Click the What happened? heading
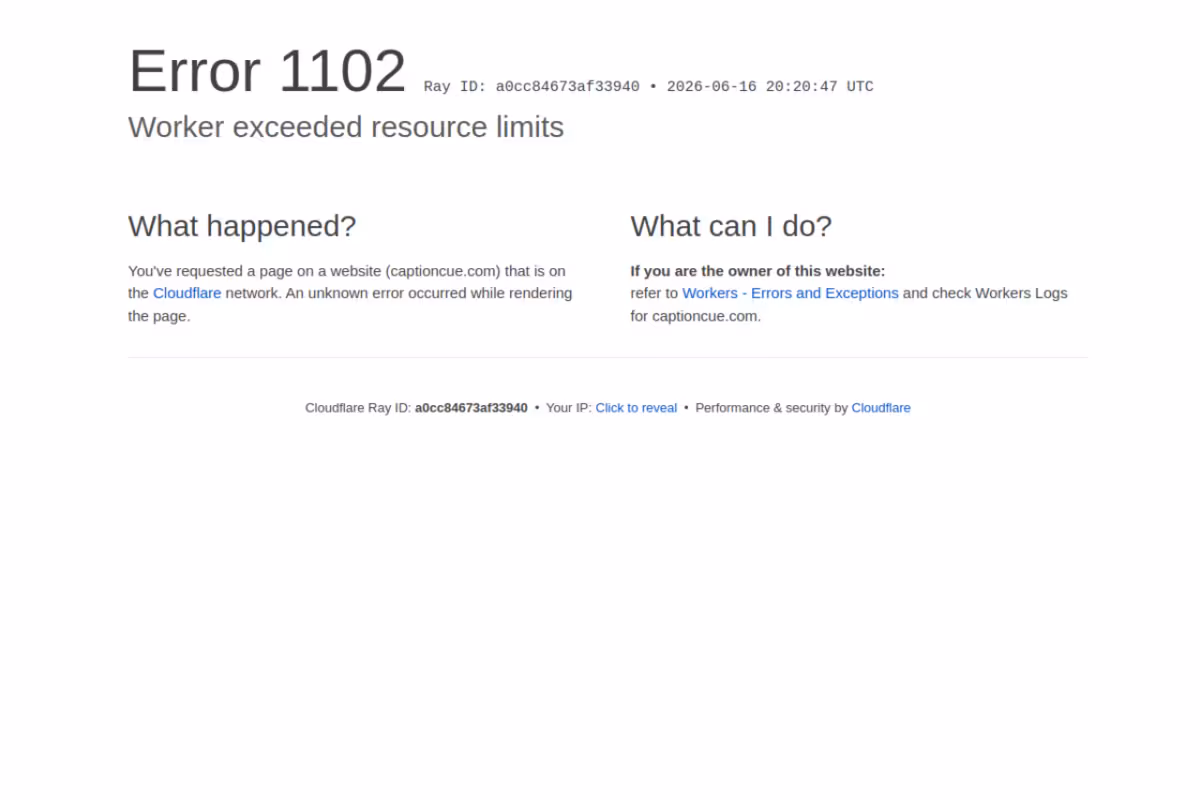1200x800 pixels. 242,226
